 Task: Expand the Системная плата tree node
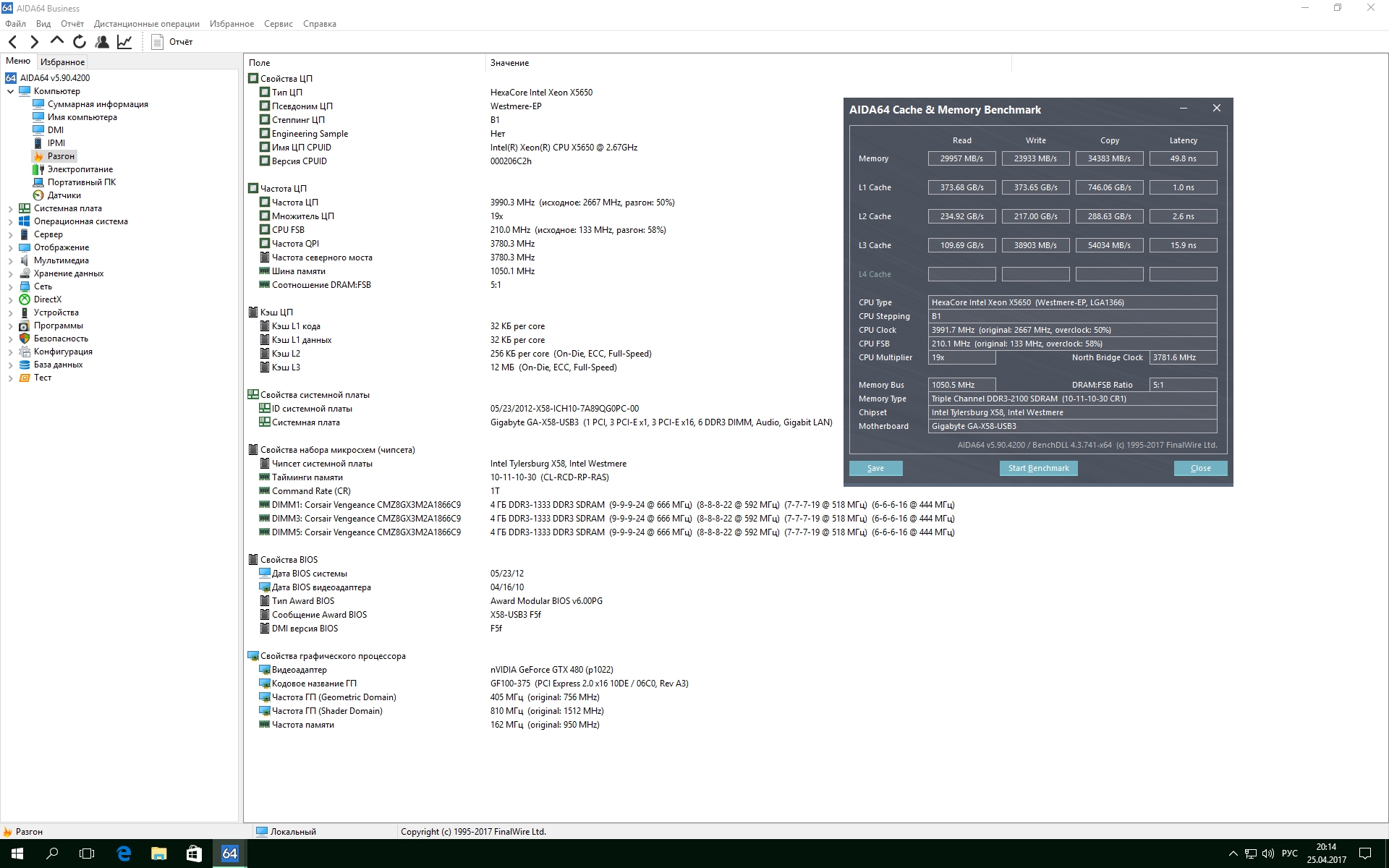coord(10,208)
